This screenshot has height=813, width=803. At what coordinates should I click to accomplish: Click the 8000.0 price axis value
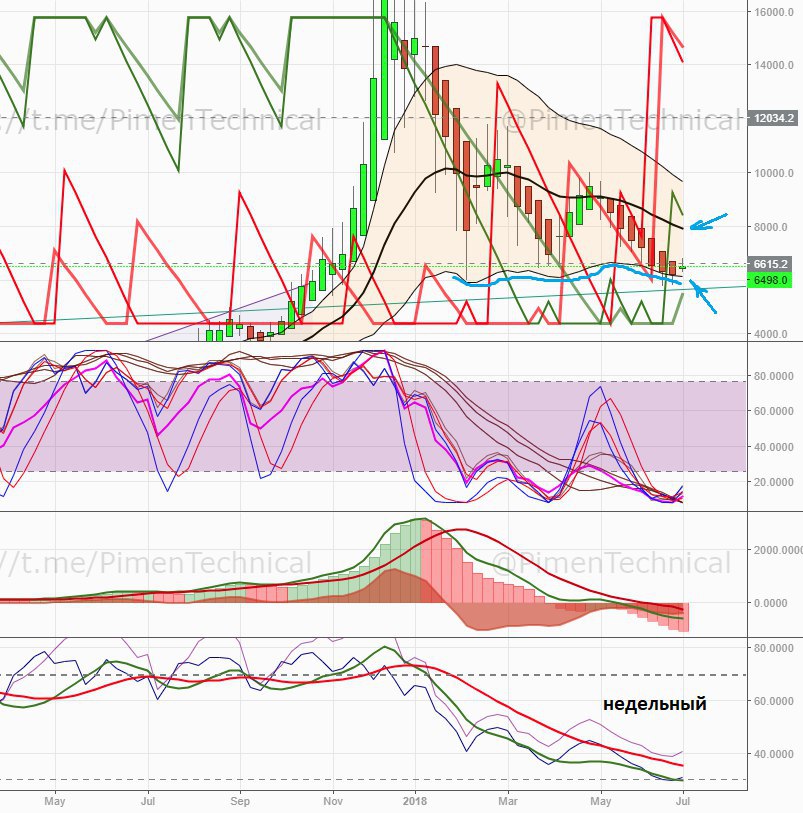[x=770, y=227]
